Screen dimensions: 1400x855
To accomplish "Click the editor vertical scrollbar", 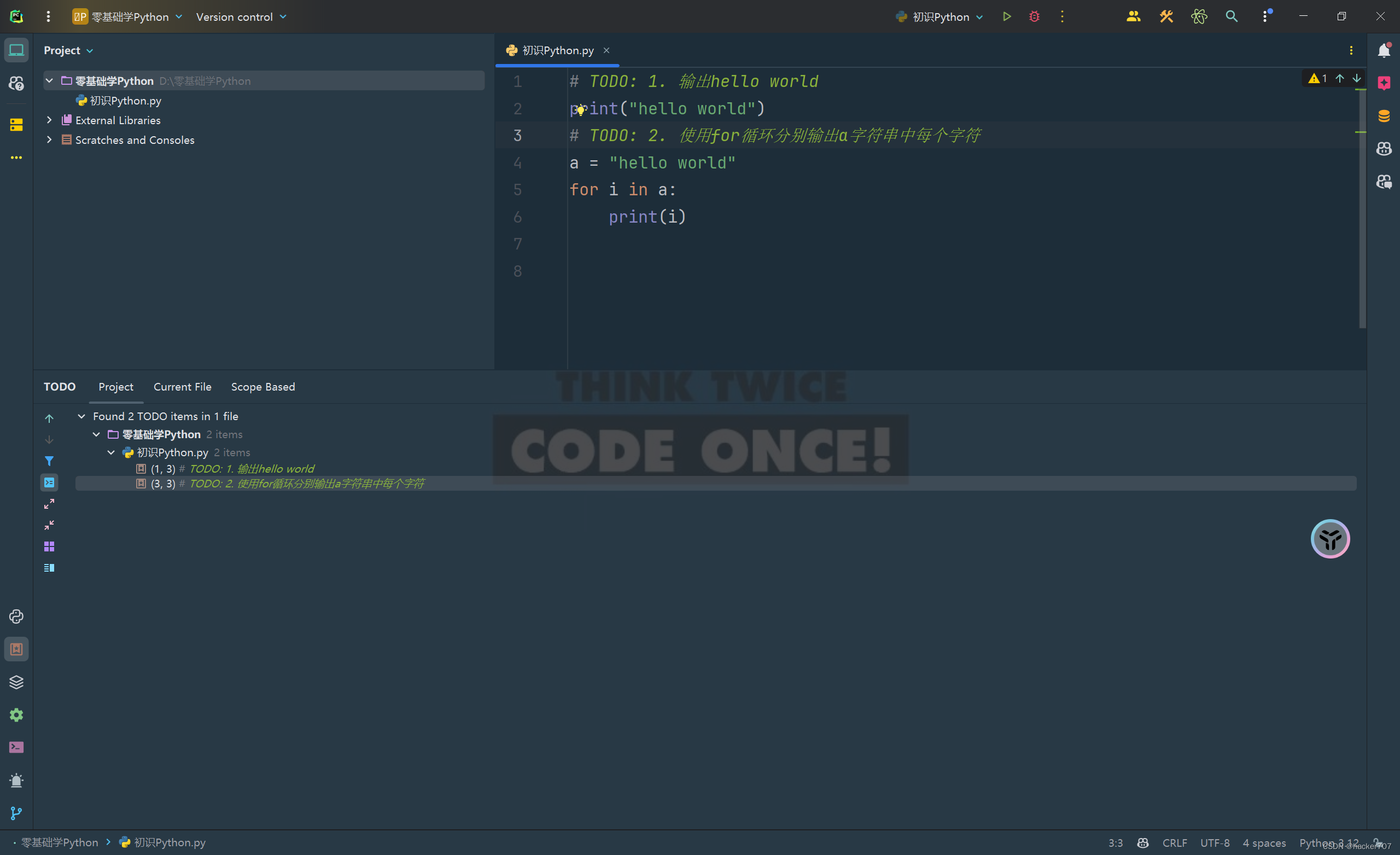I will pos(1362,207).
